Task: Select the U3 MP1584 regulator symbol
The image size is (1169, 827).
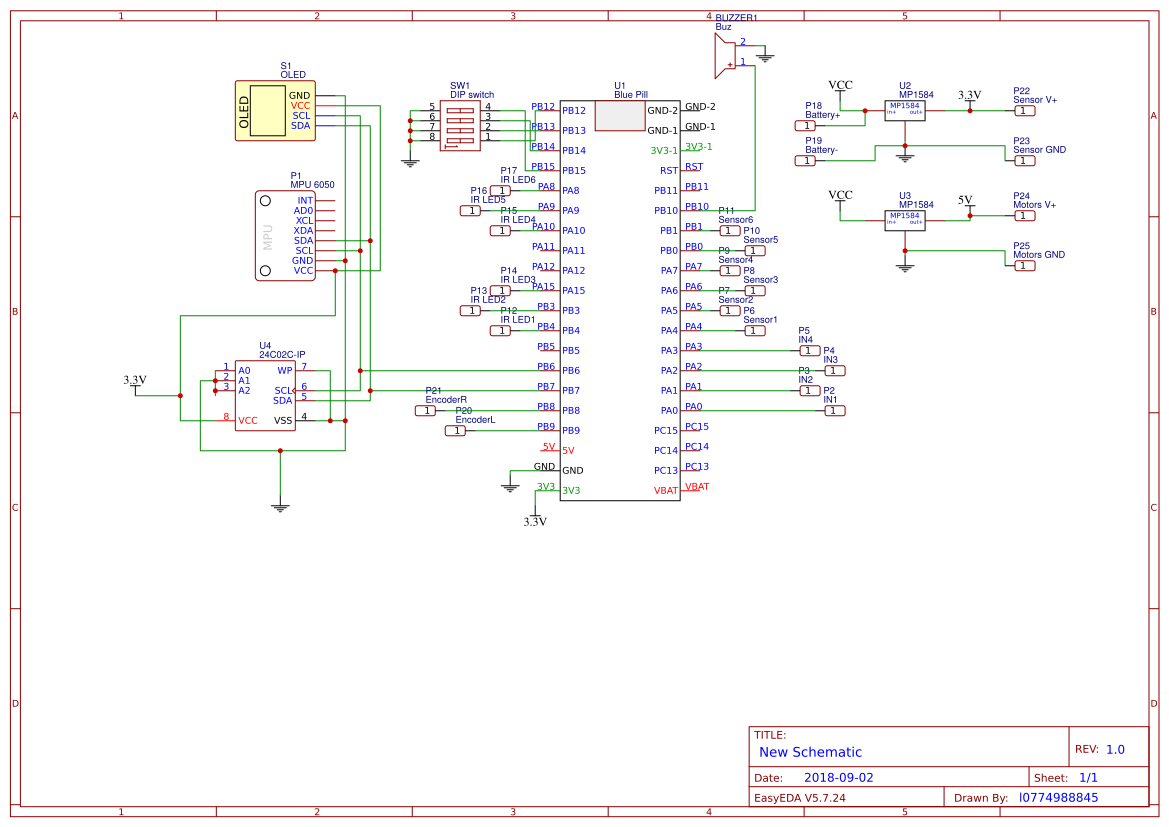Action: pos(903,218)
